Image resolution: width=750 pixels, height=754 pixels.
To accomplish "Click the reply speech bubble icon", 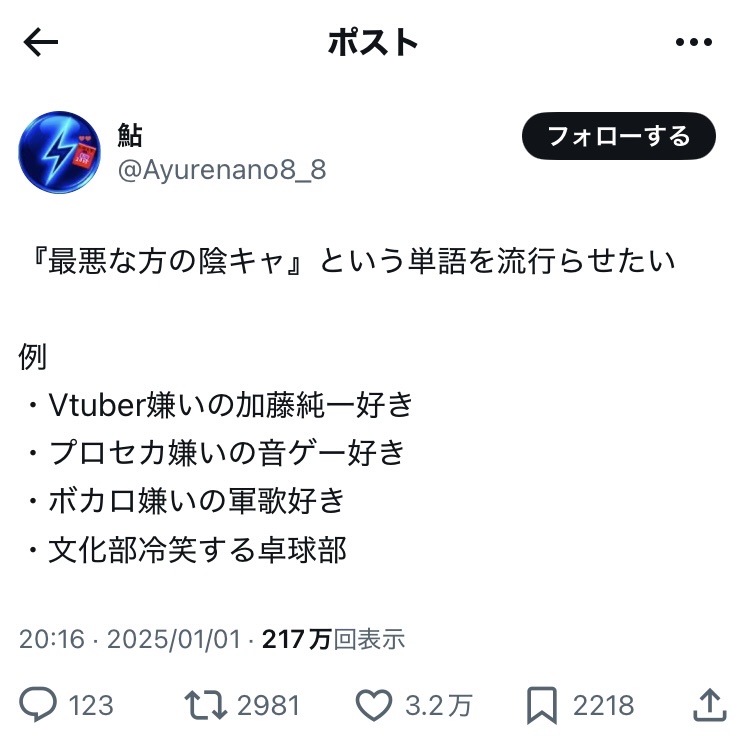I will pos(38,704).
